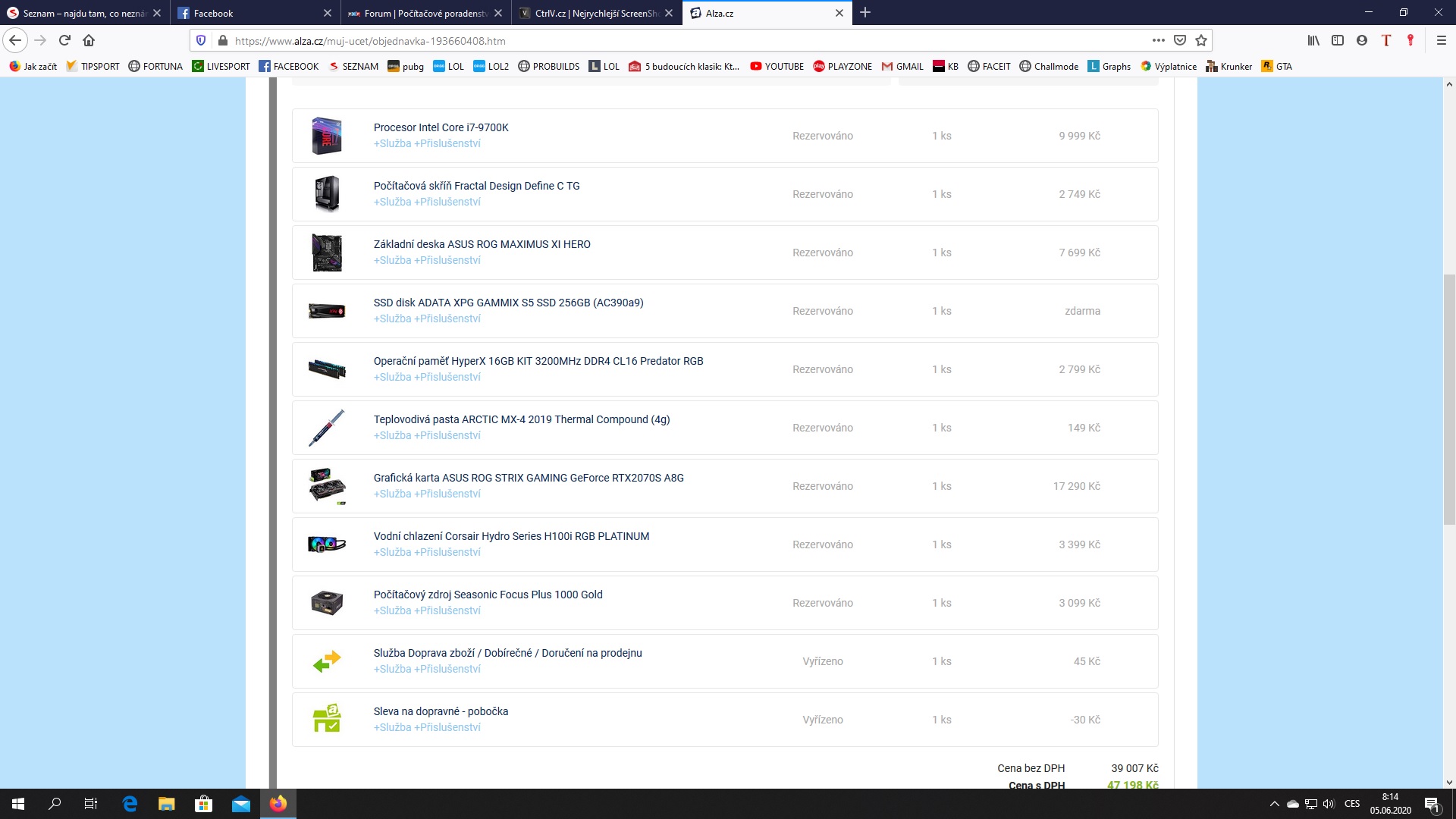
Task: Add +Služba for the HyperX memory
Action: click(x=392, y=377)
